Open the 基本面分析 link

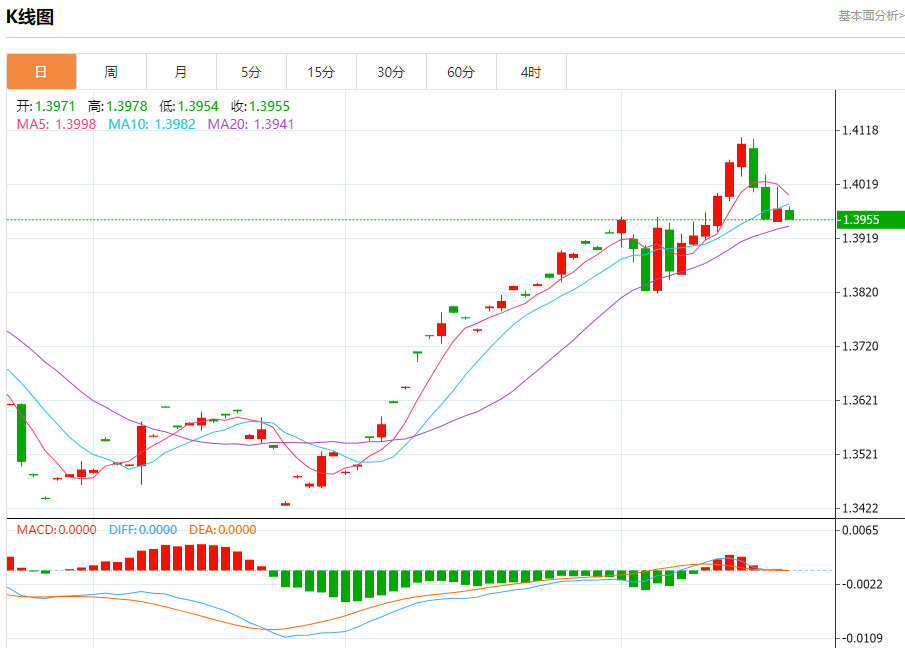[871, 16]
